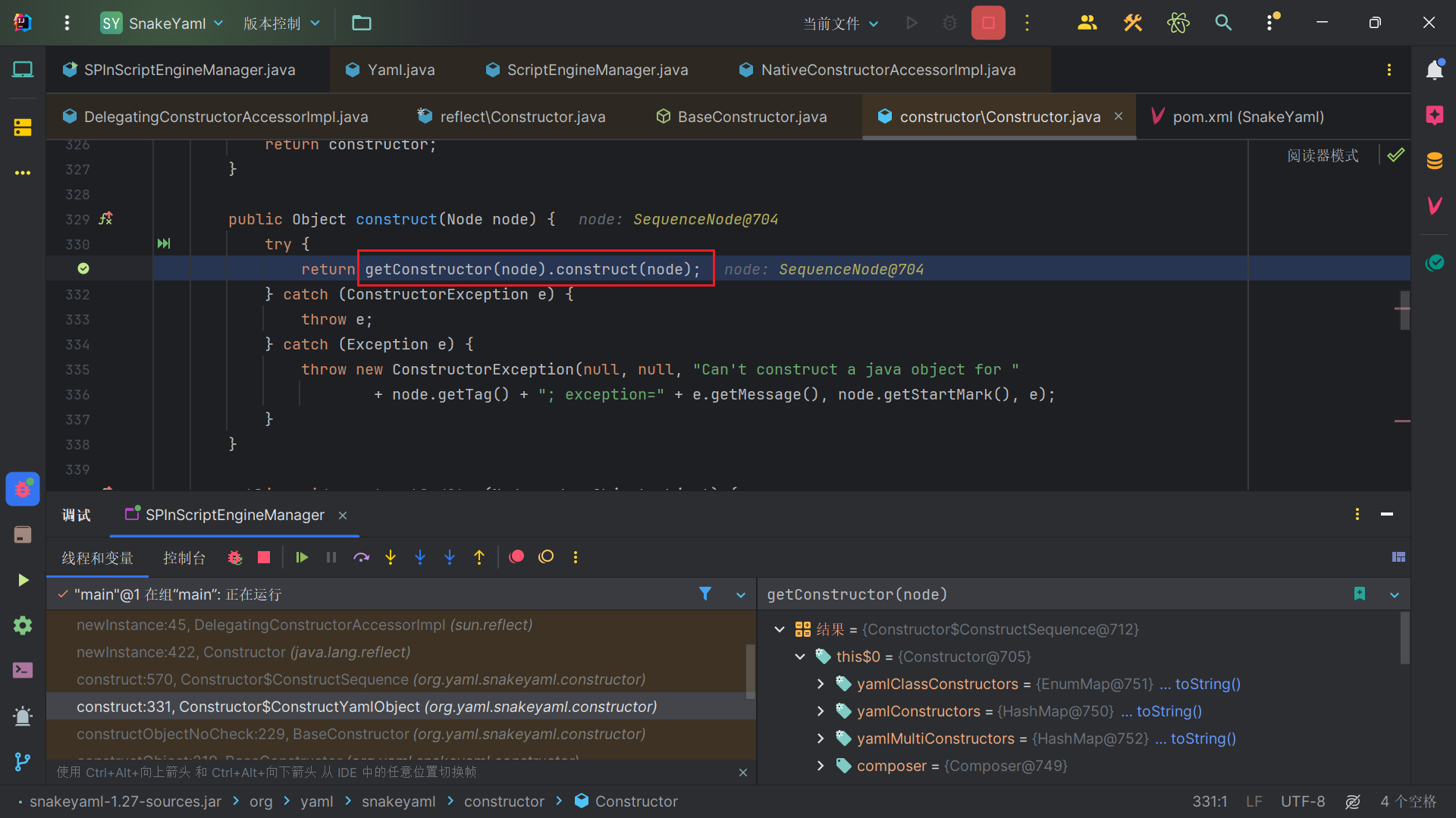
Task: Toggle reader mode label
Action: 1323,155
